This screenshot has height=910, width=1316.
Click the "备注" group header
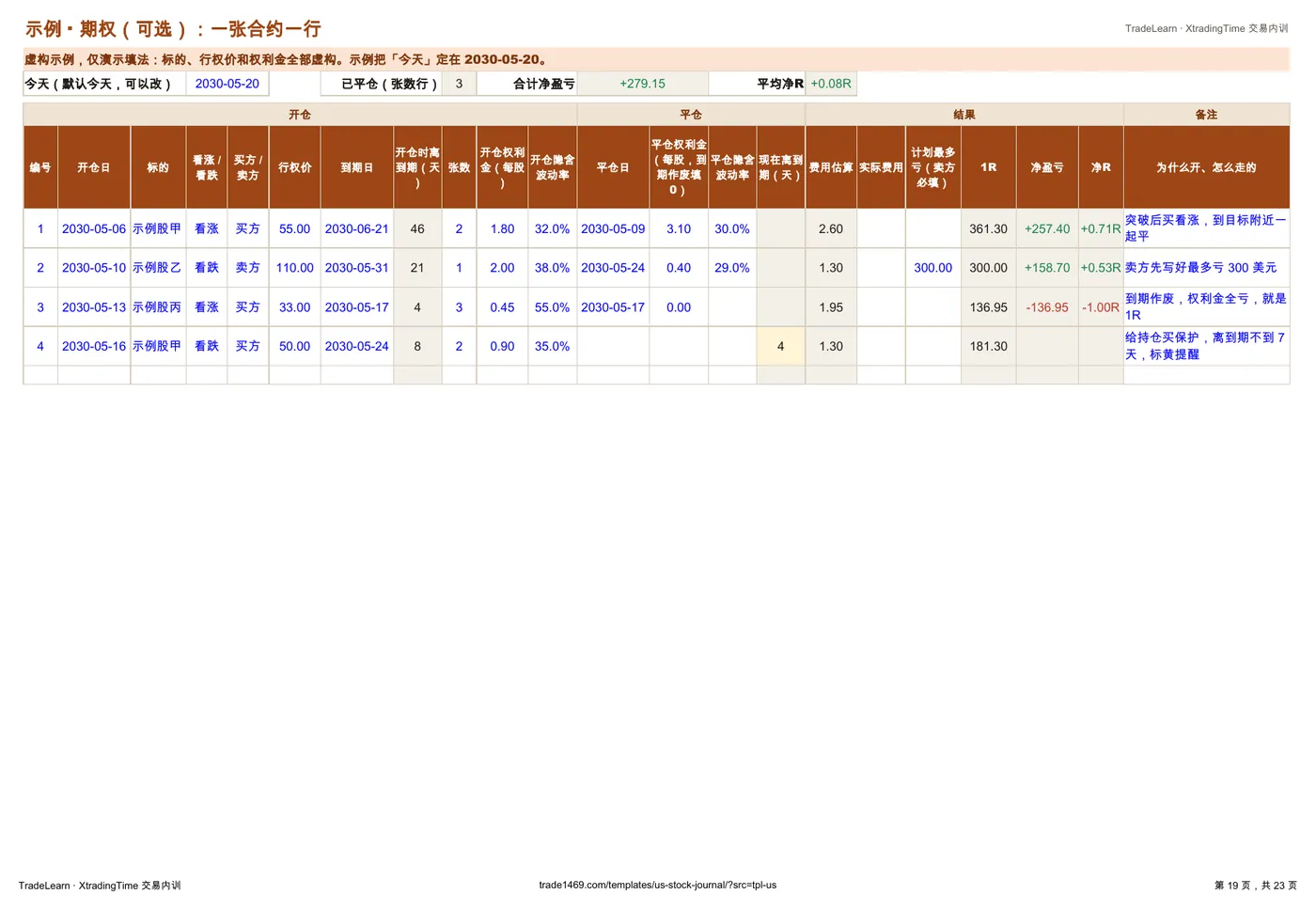pyautogui.click(x=1206, y=115)
